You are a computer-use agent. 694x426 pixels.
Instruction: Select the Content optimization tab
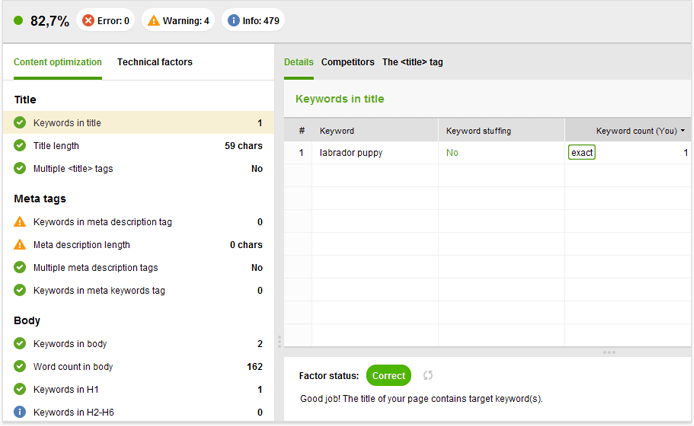(x=58, y=62)
